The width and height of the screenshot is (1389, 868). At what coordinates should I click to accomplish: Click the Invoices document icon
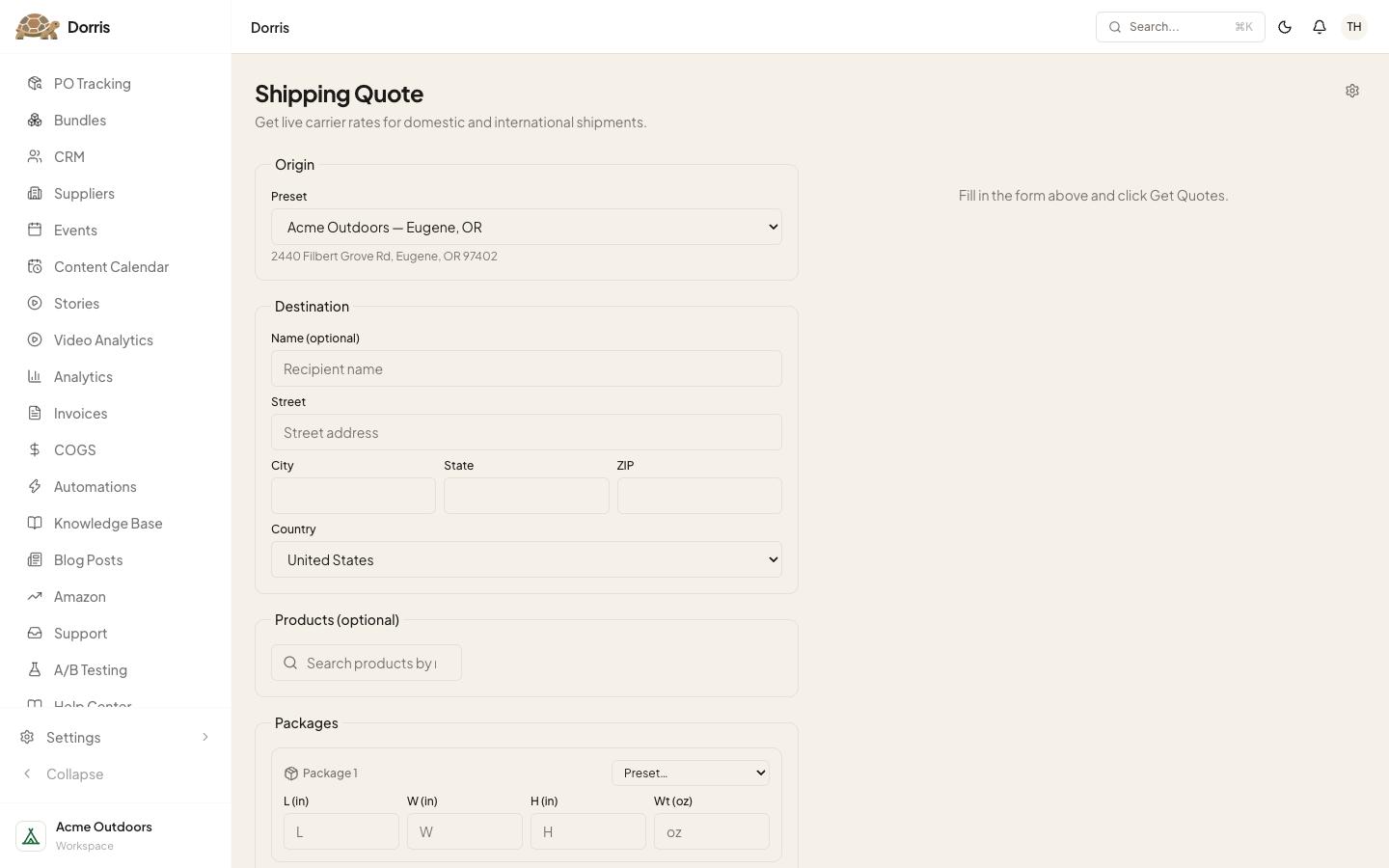[x=35, y=413]
